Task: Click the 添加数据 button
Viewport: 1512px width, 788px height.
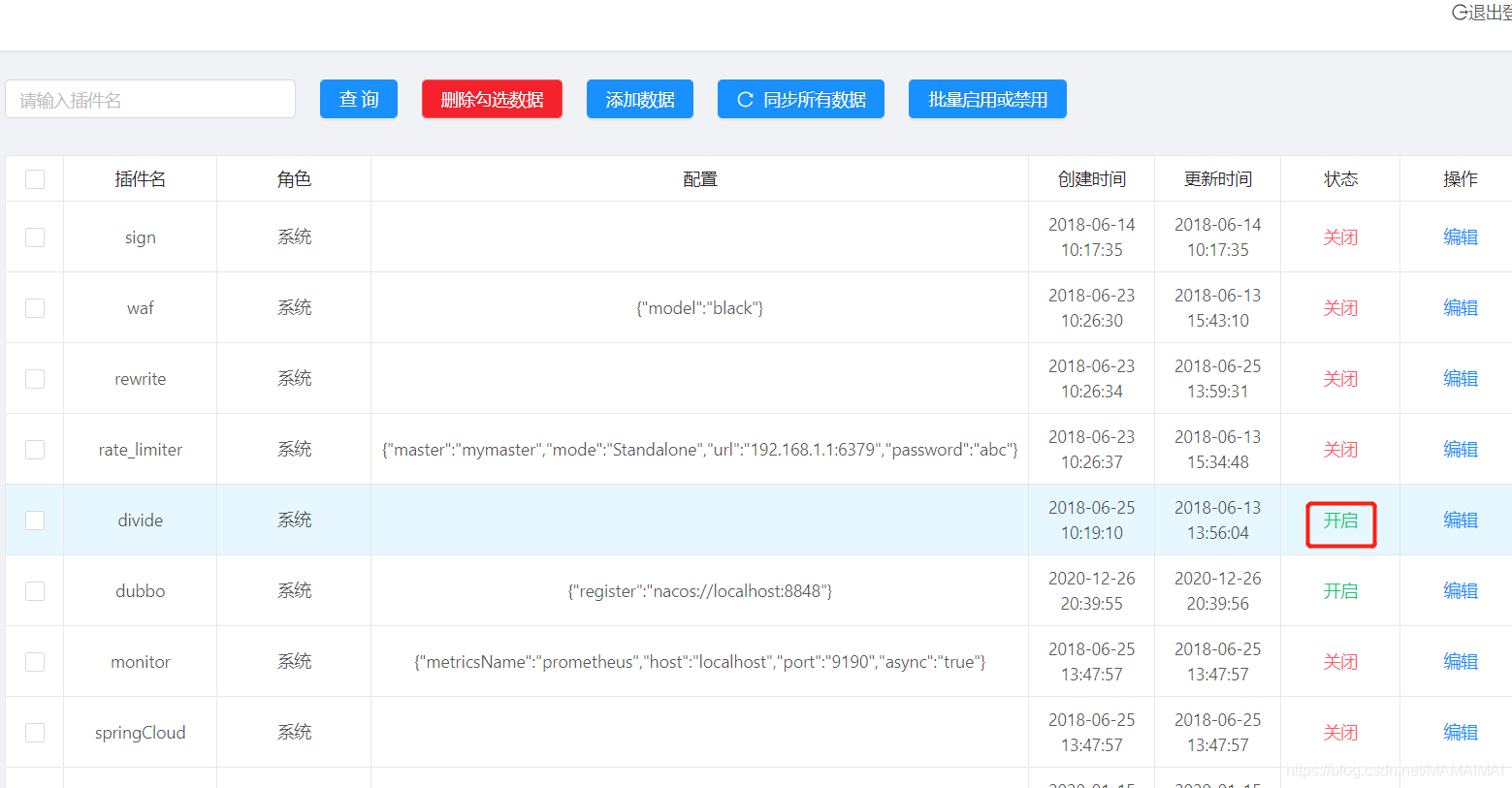Action: coord(640,99)
